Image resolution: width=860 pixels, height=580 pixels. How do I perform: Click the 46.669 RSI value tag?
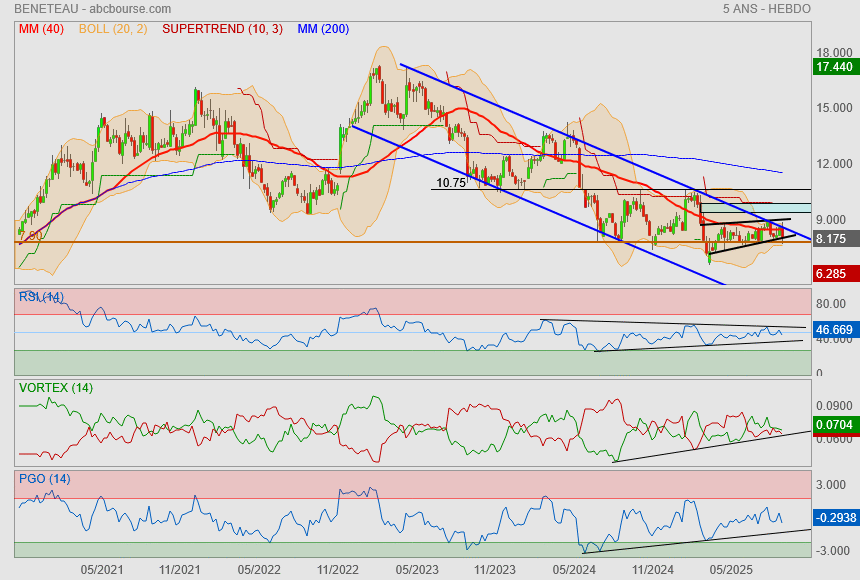click(834, 329)
